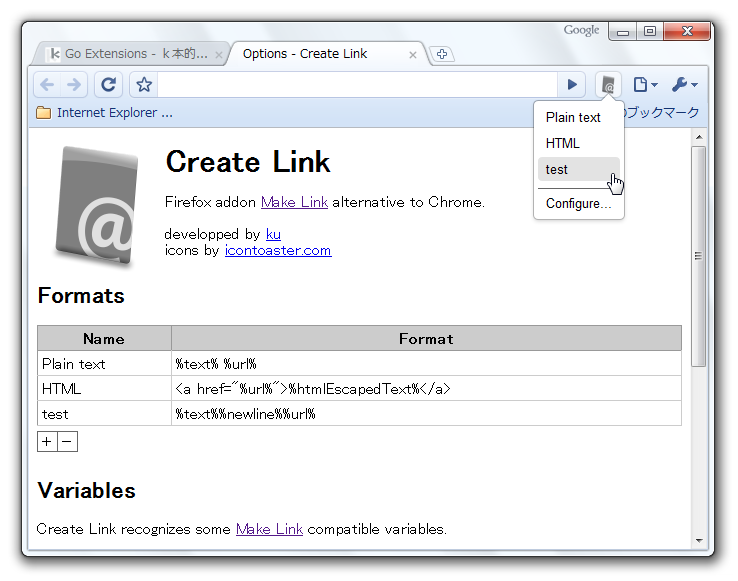Open the Internet Explorer bookmarks folder
The image size is (738, 581).
coord(104,113)
